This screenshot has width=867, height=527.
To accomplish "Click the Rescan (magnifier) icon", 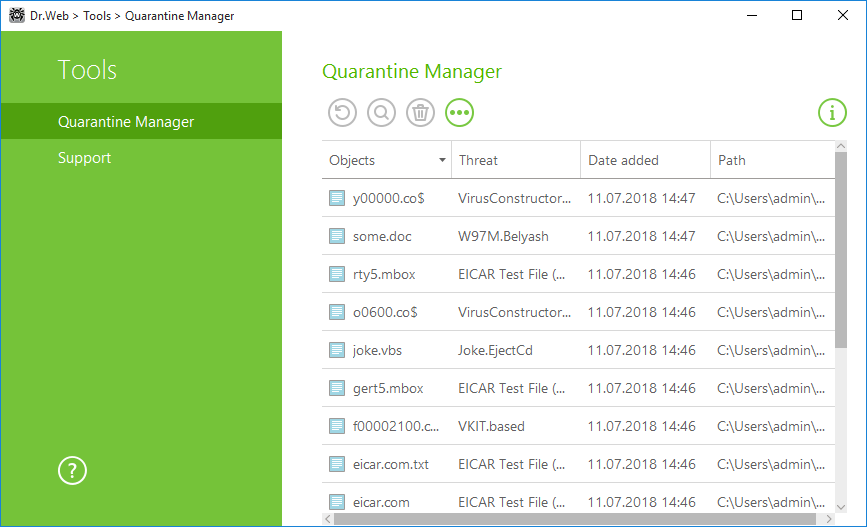I will coord(382,113).
